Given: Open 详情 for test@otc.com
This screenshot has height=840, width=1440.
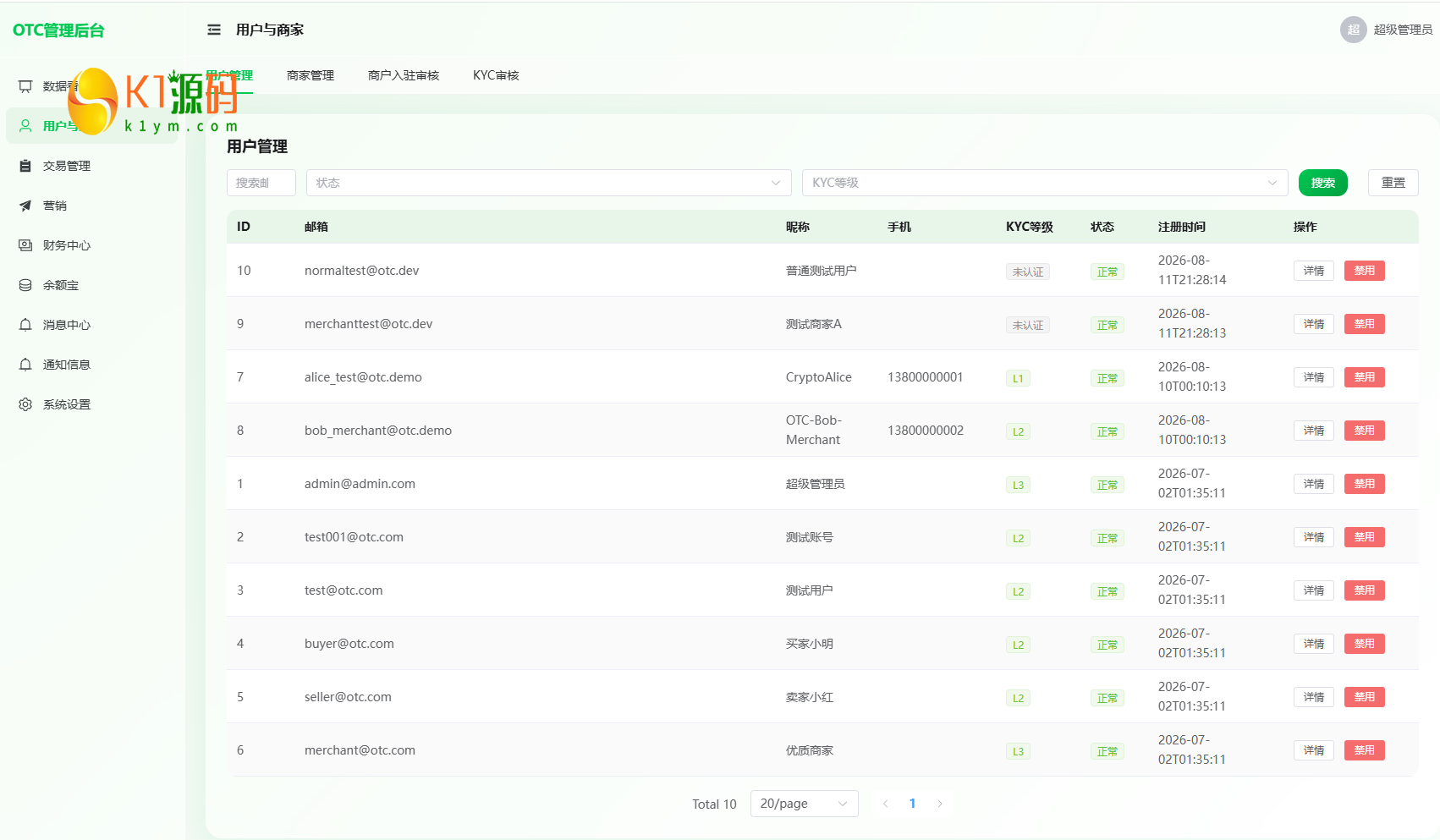Looking at the screenshot, I should (1314, 590).
